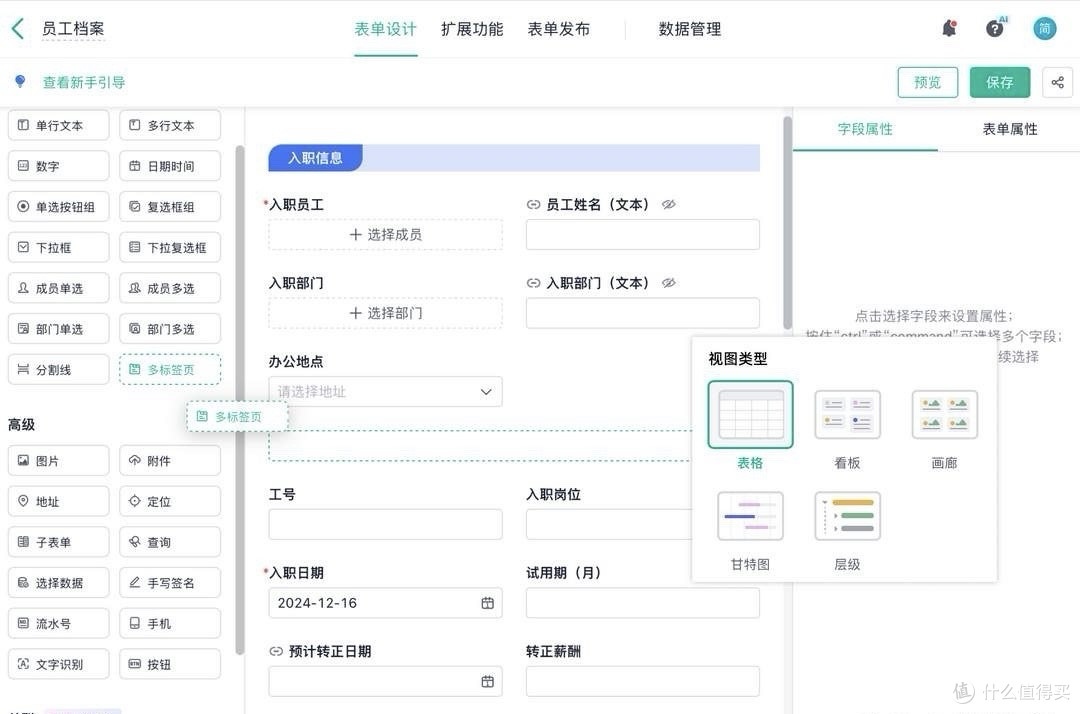Add a 单行文本 field

pyautogui.click(x=59, y=125)
